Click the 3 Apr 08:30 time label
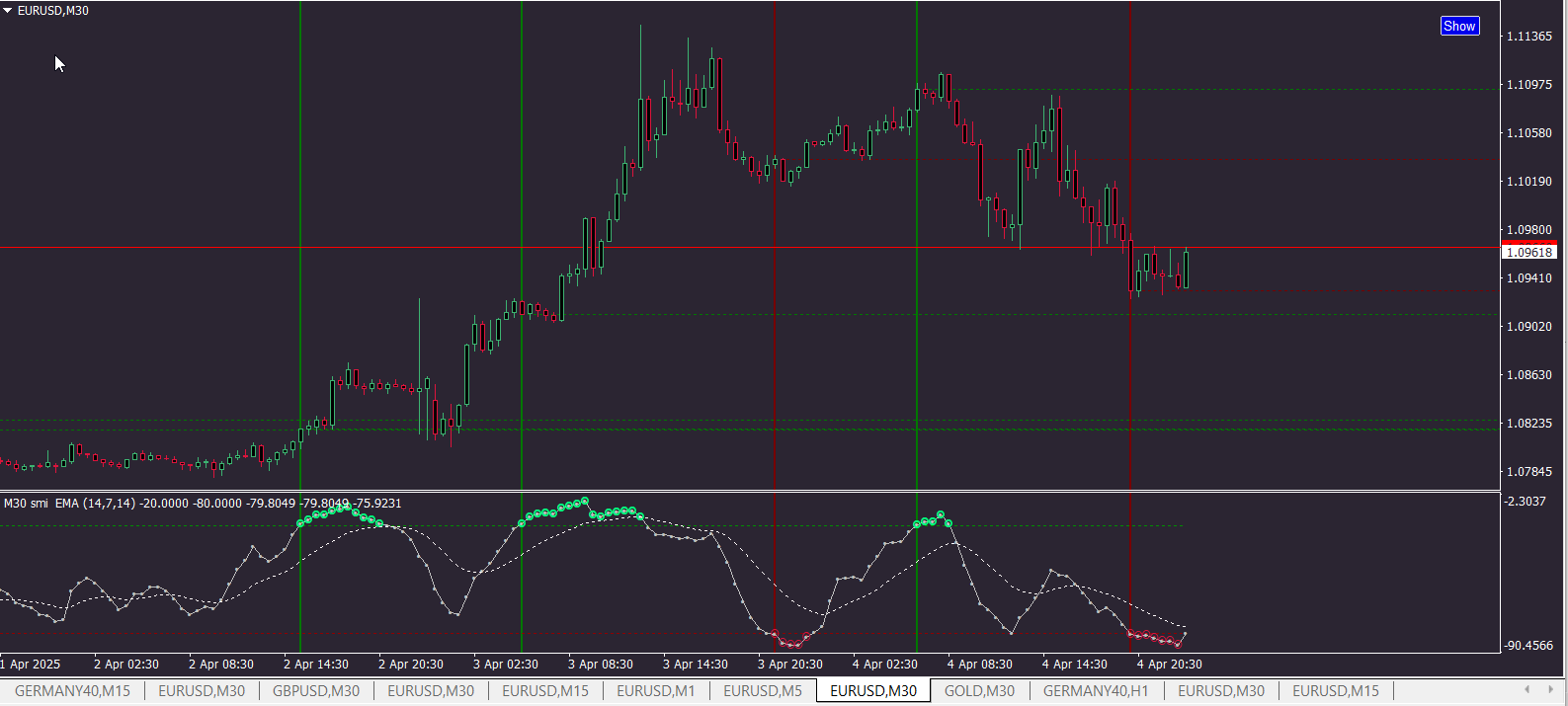This screenshot has height=706, width=1568. (601, 665)
